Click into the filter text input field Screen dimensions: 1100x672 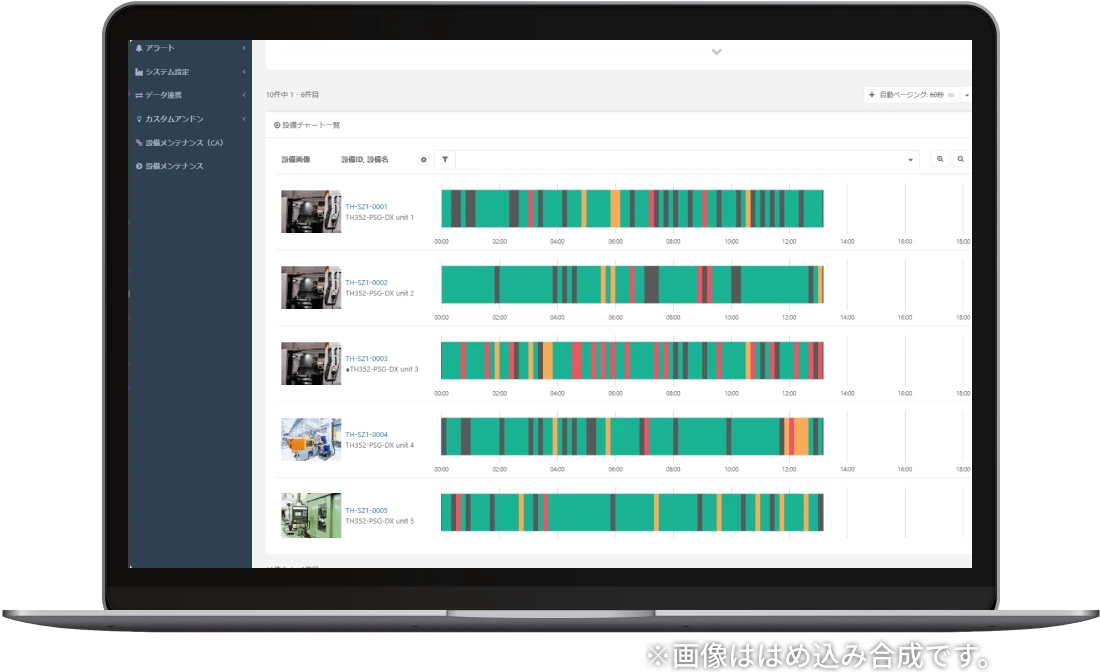[680, 160]
